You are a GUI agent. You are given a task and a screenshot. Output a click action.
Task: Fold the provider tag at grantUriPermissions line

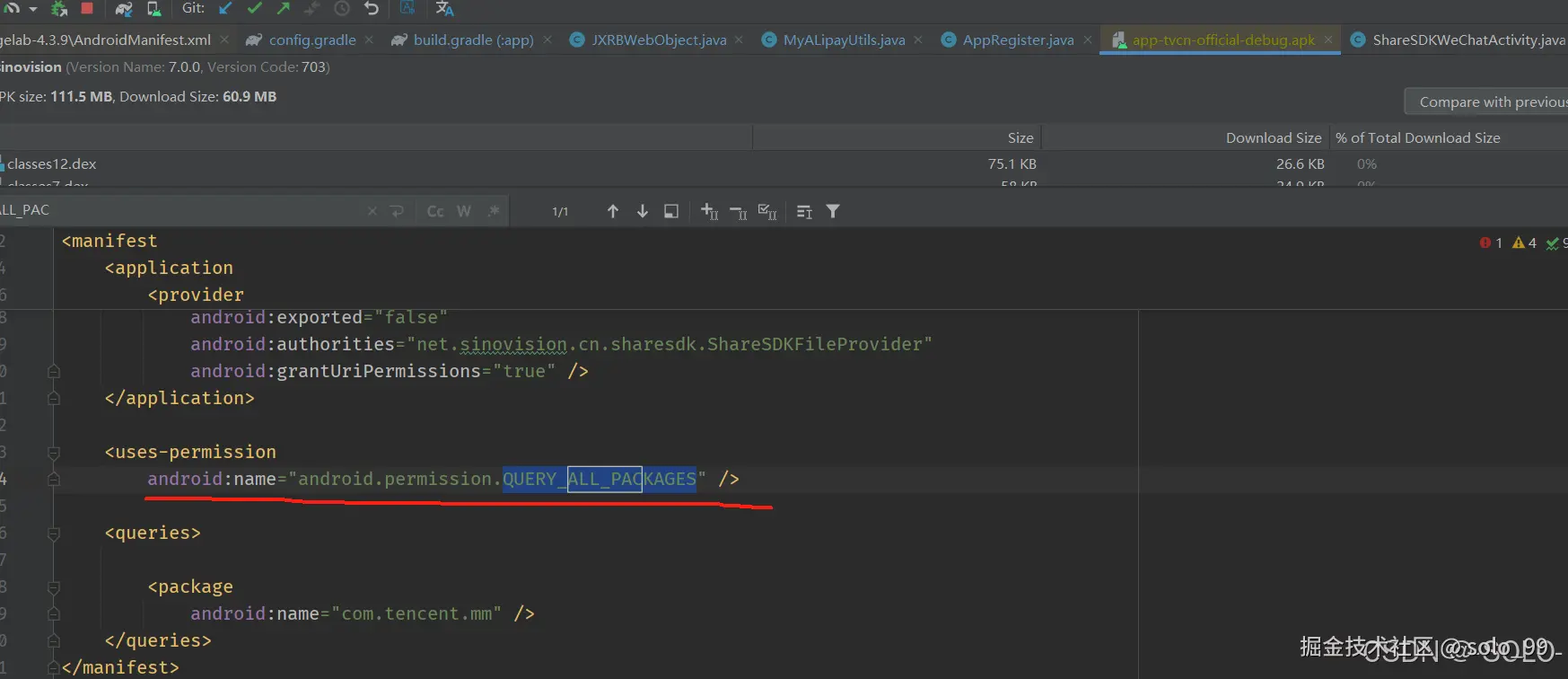54,371
